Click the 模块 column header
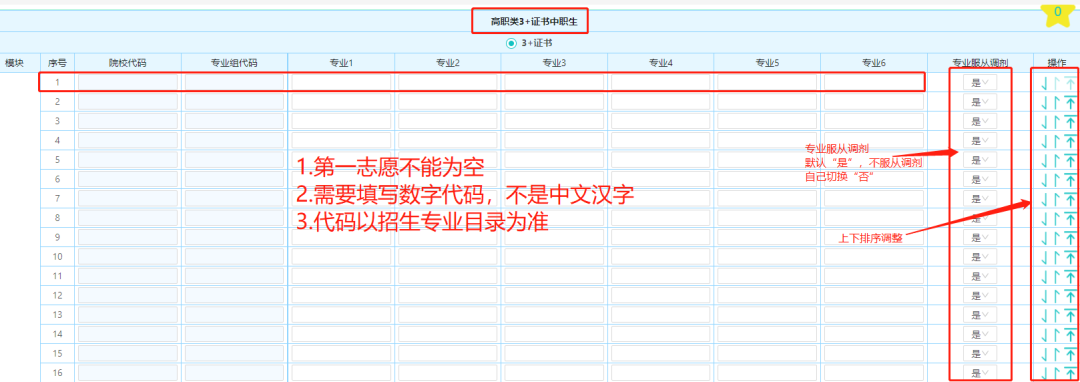 [x=15, y=63]
